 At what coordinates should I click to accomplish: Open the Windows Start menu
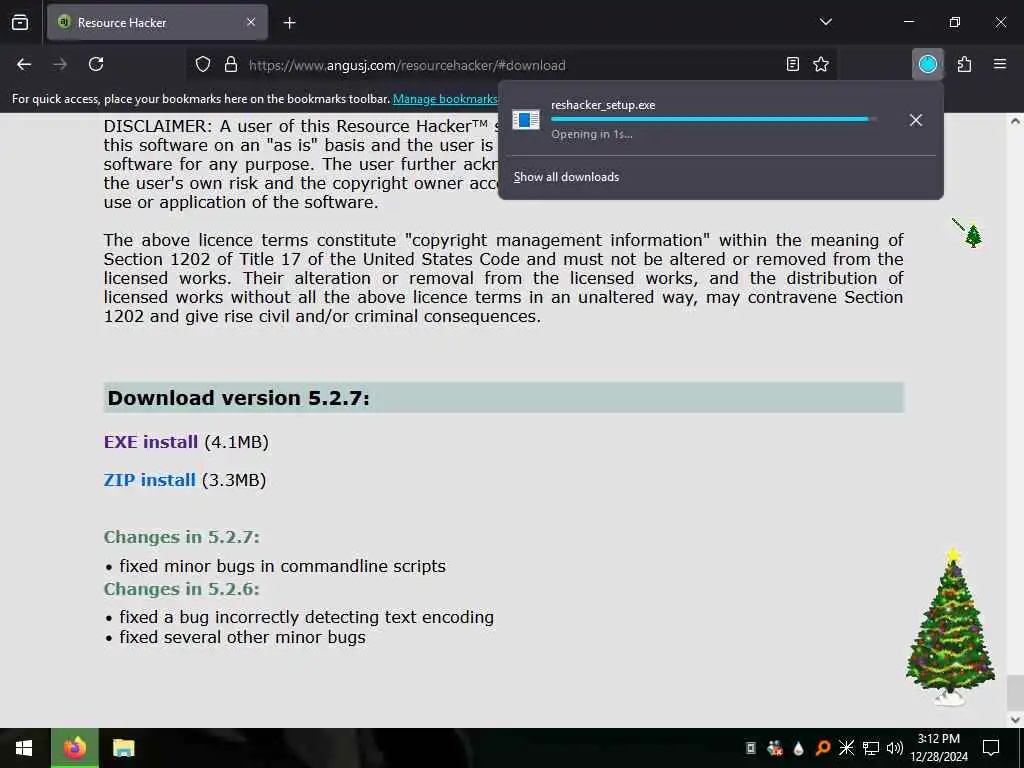[24, 748]
